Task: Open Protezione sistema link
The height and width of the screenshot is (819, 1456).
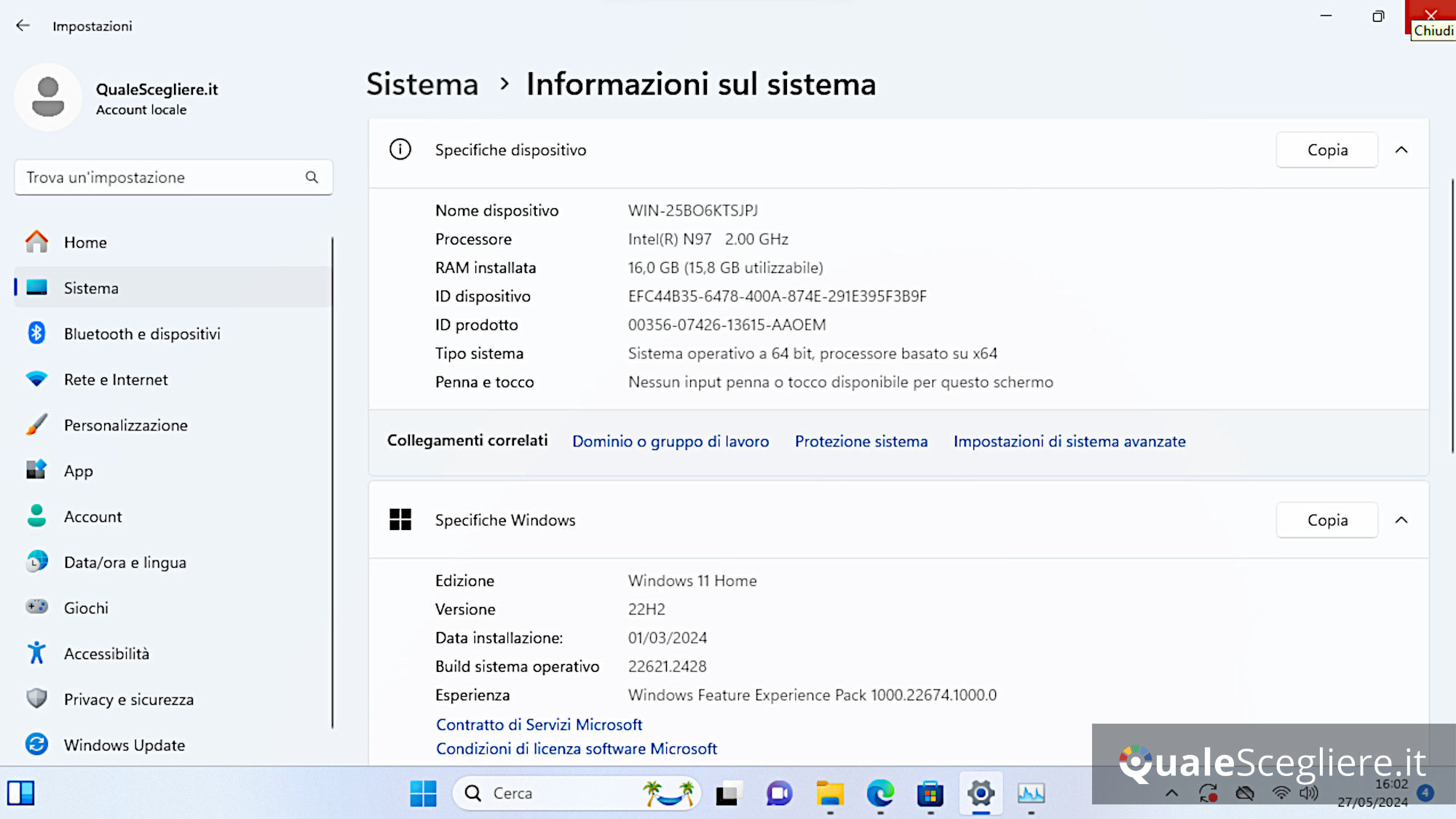Action: [x=860, y=441]
